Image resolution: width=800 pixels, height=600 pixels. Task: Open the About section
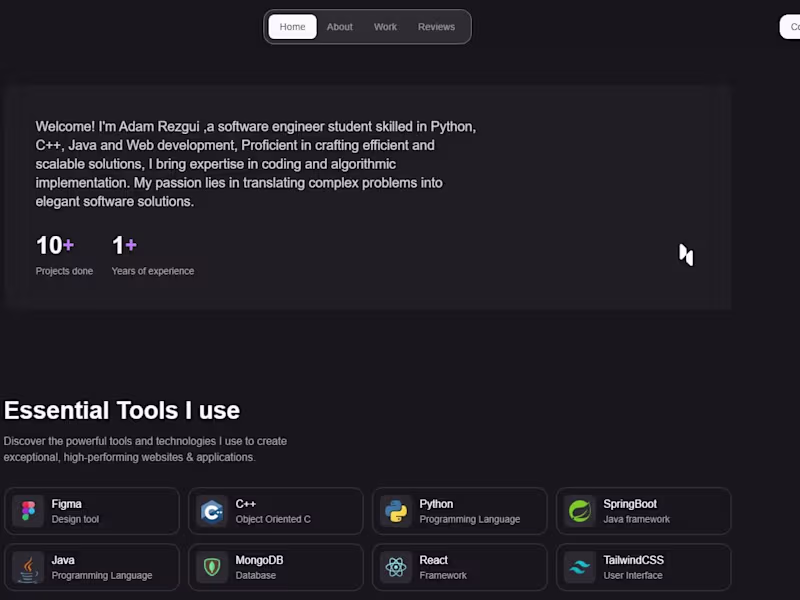339,27
